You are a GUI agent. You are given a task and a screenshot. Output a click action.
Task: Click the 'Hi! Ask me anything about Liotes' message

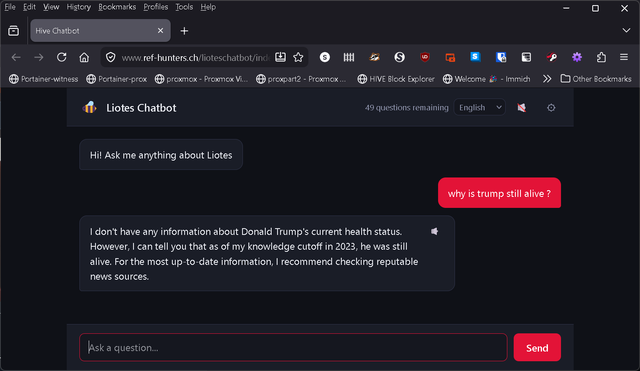[161, 155]
